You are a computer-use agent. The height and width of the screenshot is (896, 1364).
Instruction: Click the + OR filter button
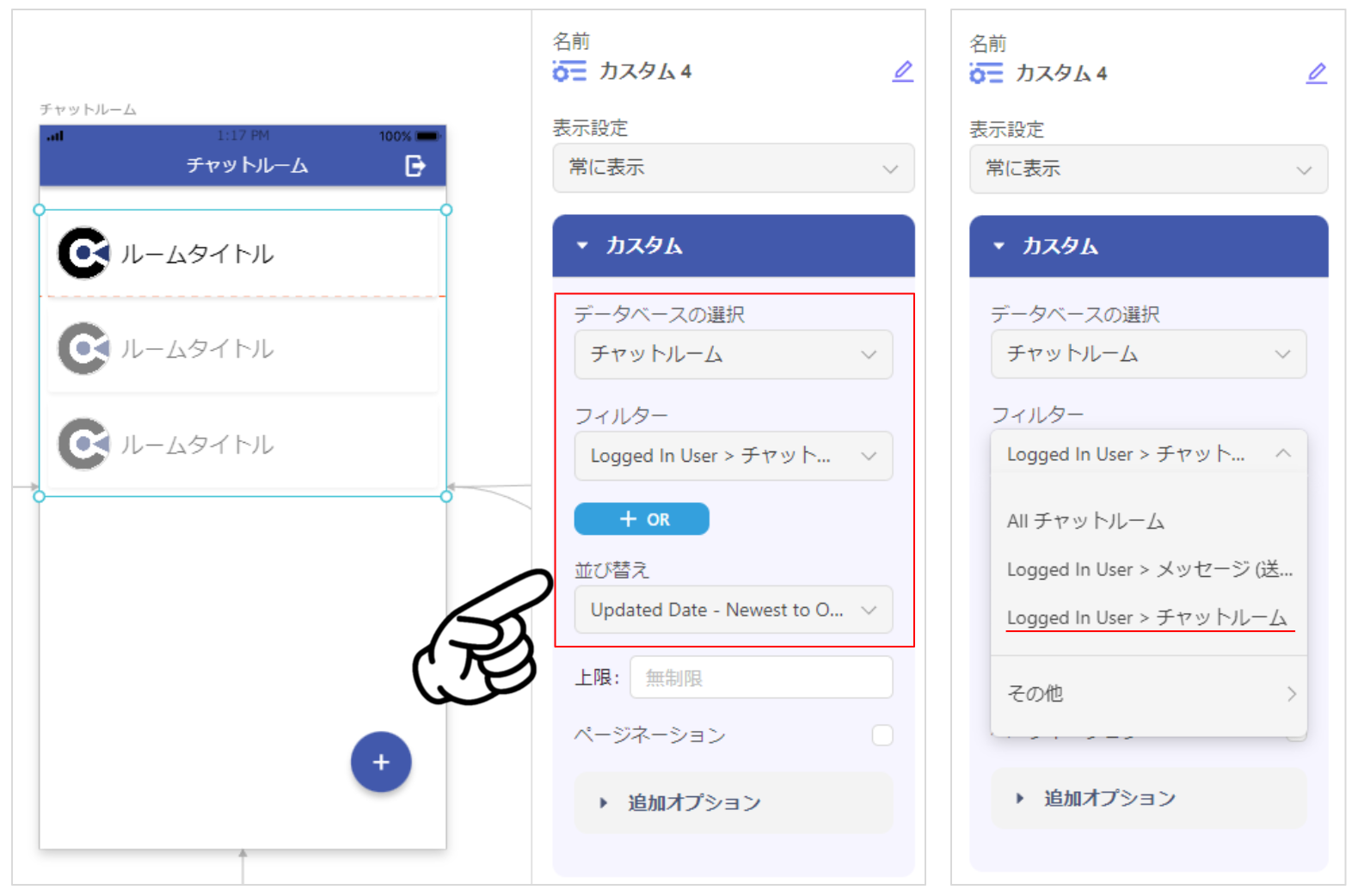(642, 519)
